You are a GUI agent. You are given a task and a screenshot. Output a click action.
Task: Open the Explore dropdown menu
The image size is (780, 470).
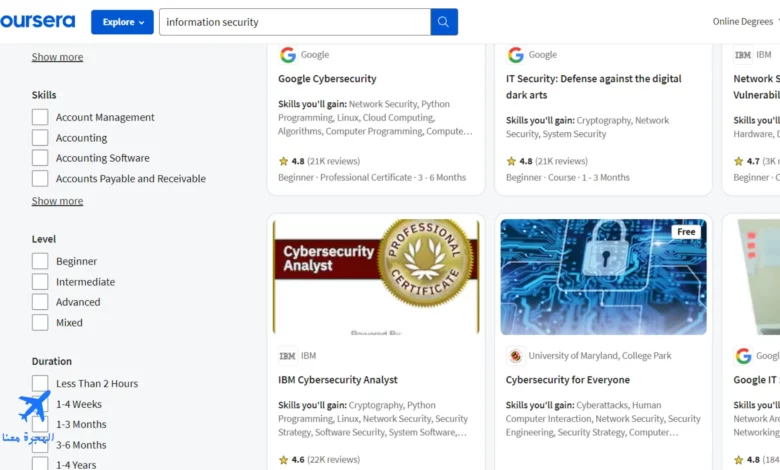pyautogui.click(x=122, y=22)
